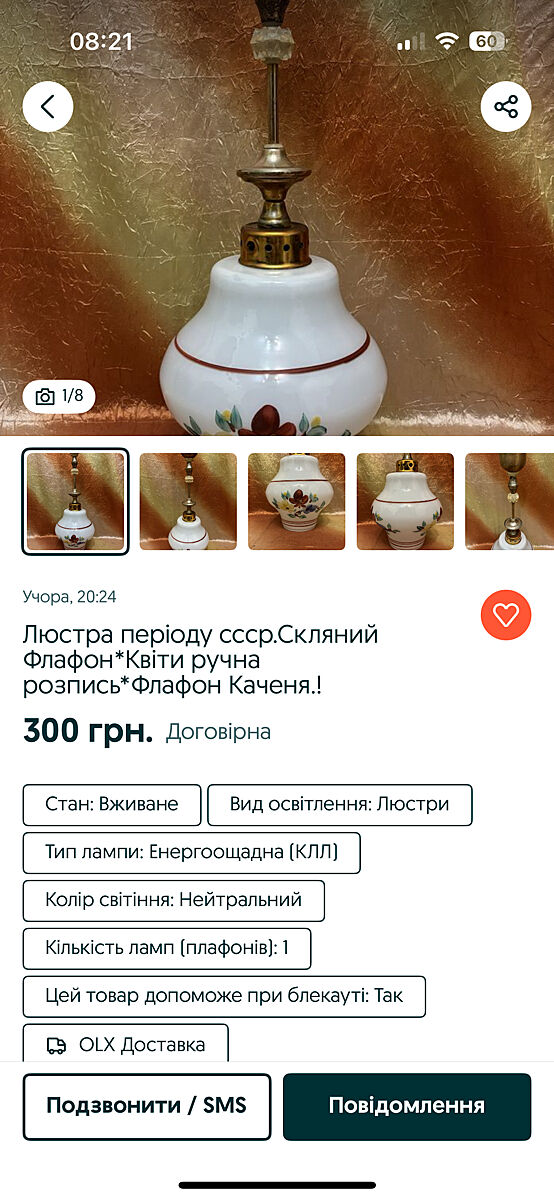The height and width of the screenshot is (1200, 554).
Task: View fourth thumbnail of lamp shade
Action: click(405, 501)
